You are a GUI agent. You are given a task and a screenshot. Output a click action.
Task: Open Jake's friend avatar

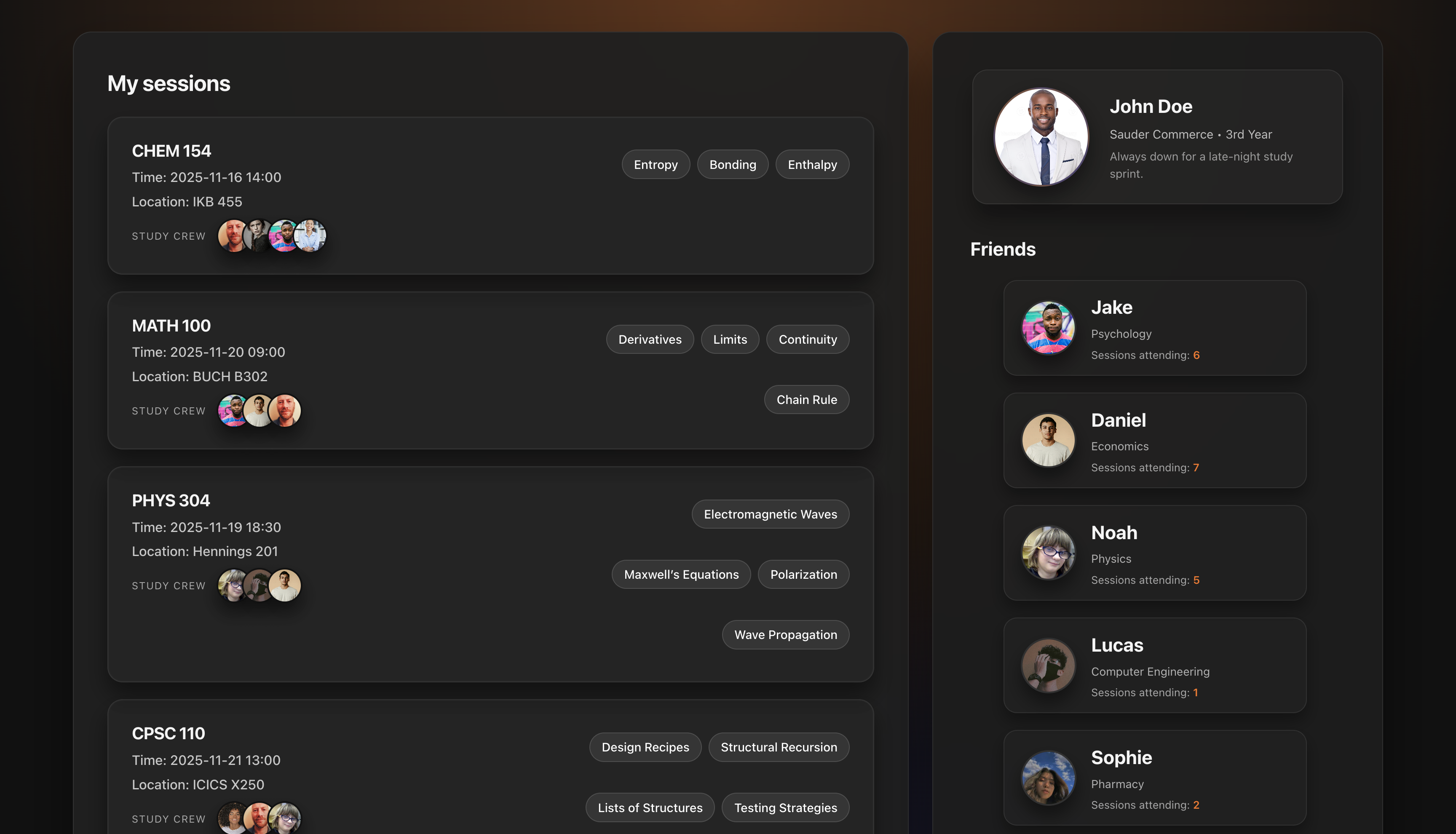pyautogui.click(x=1048, y=328)
